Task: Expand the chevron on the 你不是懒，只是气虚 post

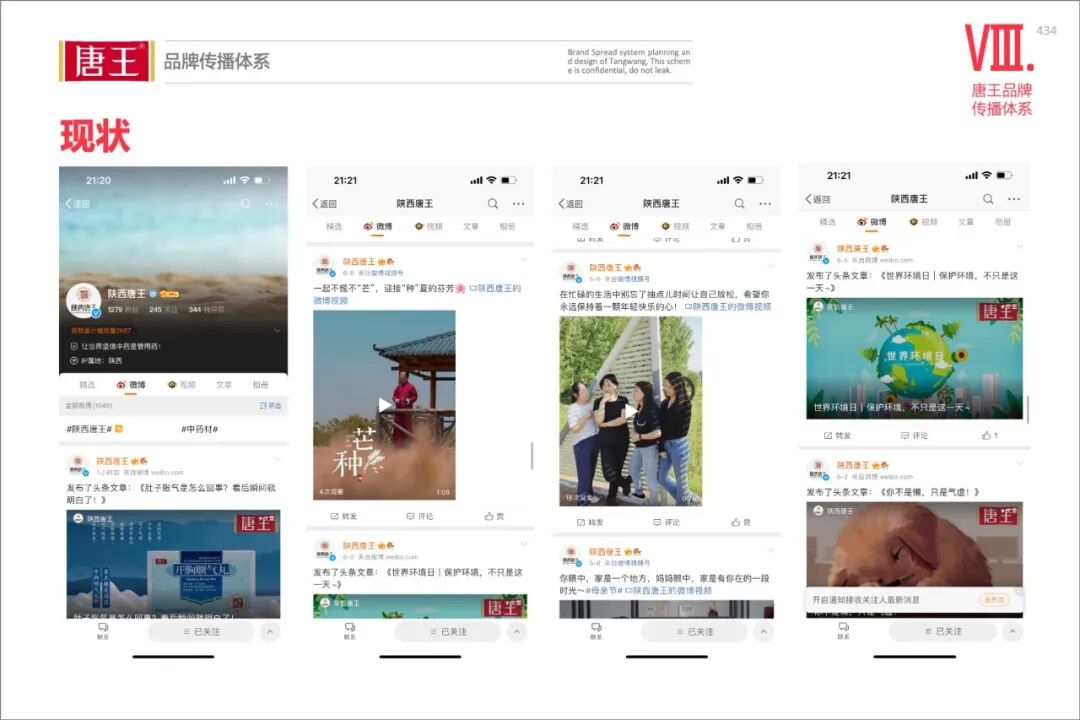Action: click(x=1019, y=463)
